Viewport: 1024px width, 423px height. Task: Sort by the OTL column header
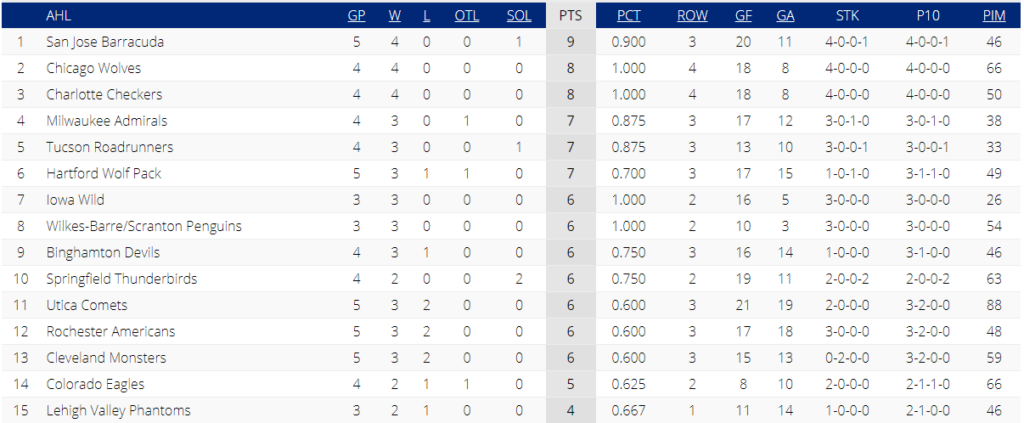[x=466, y=16]
